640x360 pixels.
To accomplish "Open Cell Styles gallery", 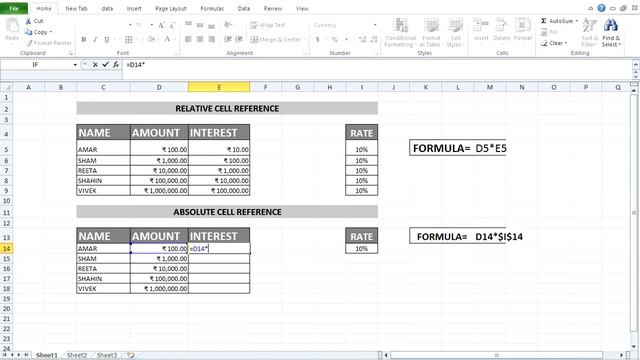I will point(455,33).
